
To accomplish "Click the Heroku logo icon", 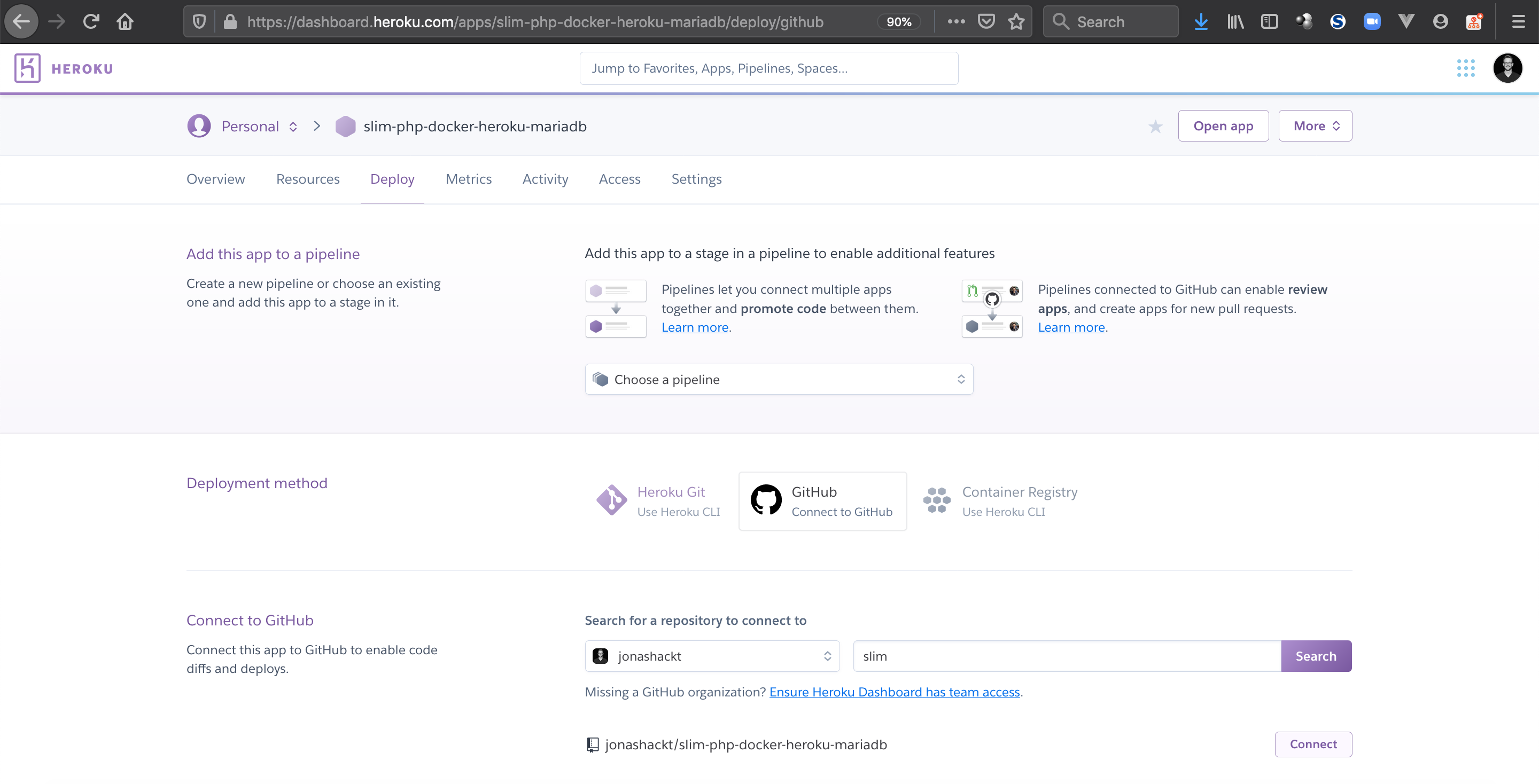I will coord(27,68).
